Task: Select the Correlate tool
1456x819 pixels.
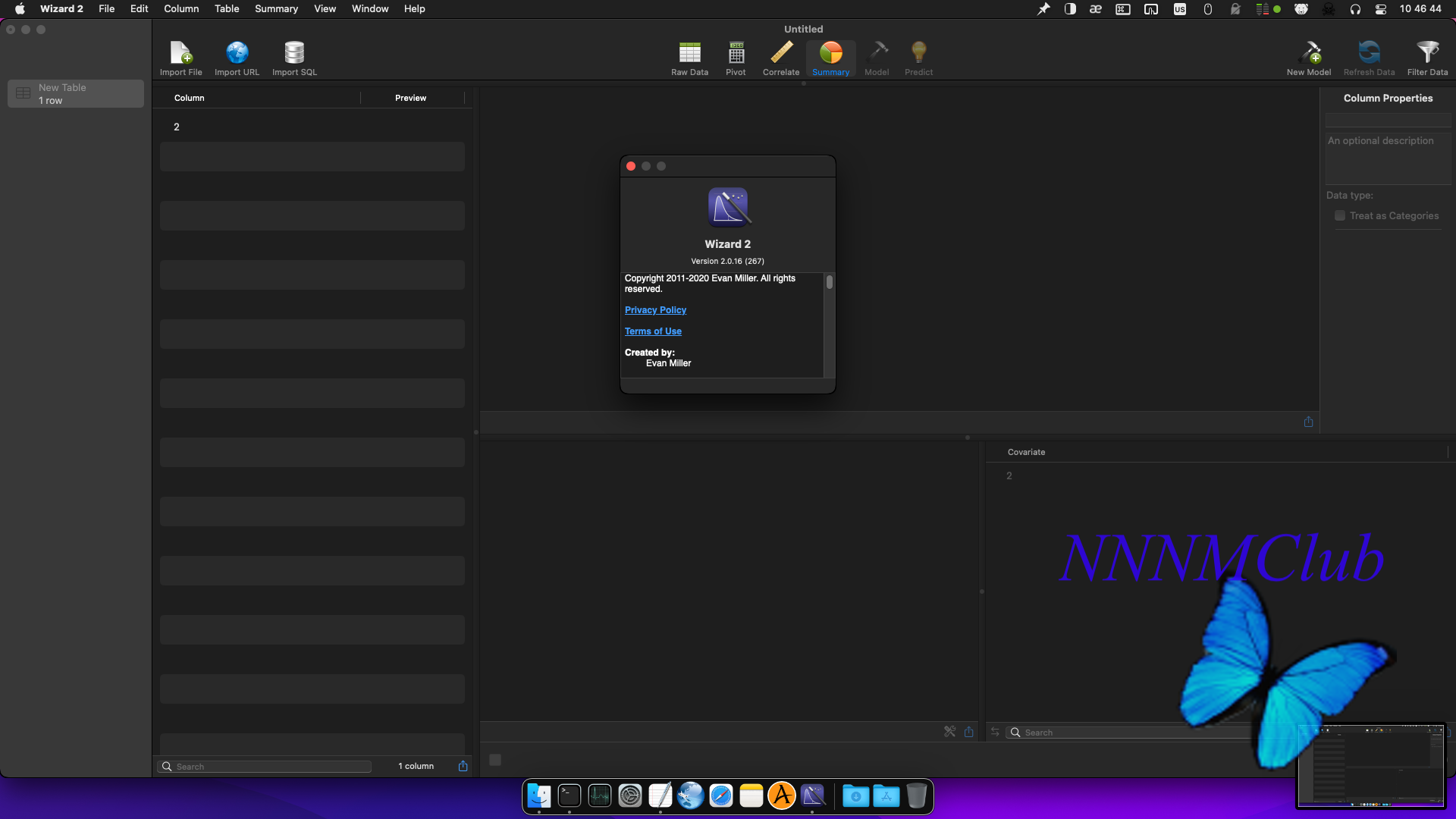Action: [781, 58]
